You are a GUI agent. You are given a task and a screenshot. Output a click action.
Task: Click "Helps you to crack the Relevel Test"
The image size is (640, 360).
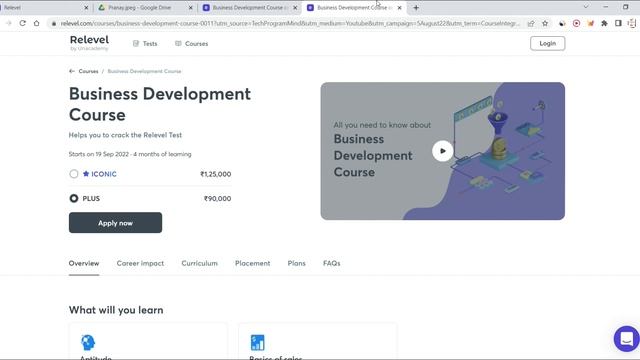click(x=125, y=135)
